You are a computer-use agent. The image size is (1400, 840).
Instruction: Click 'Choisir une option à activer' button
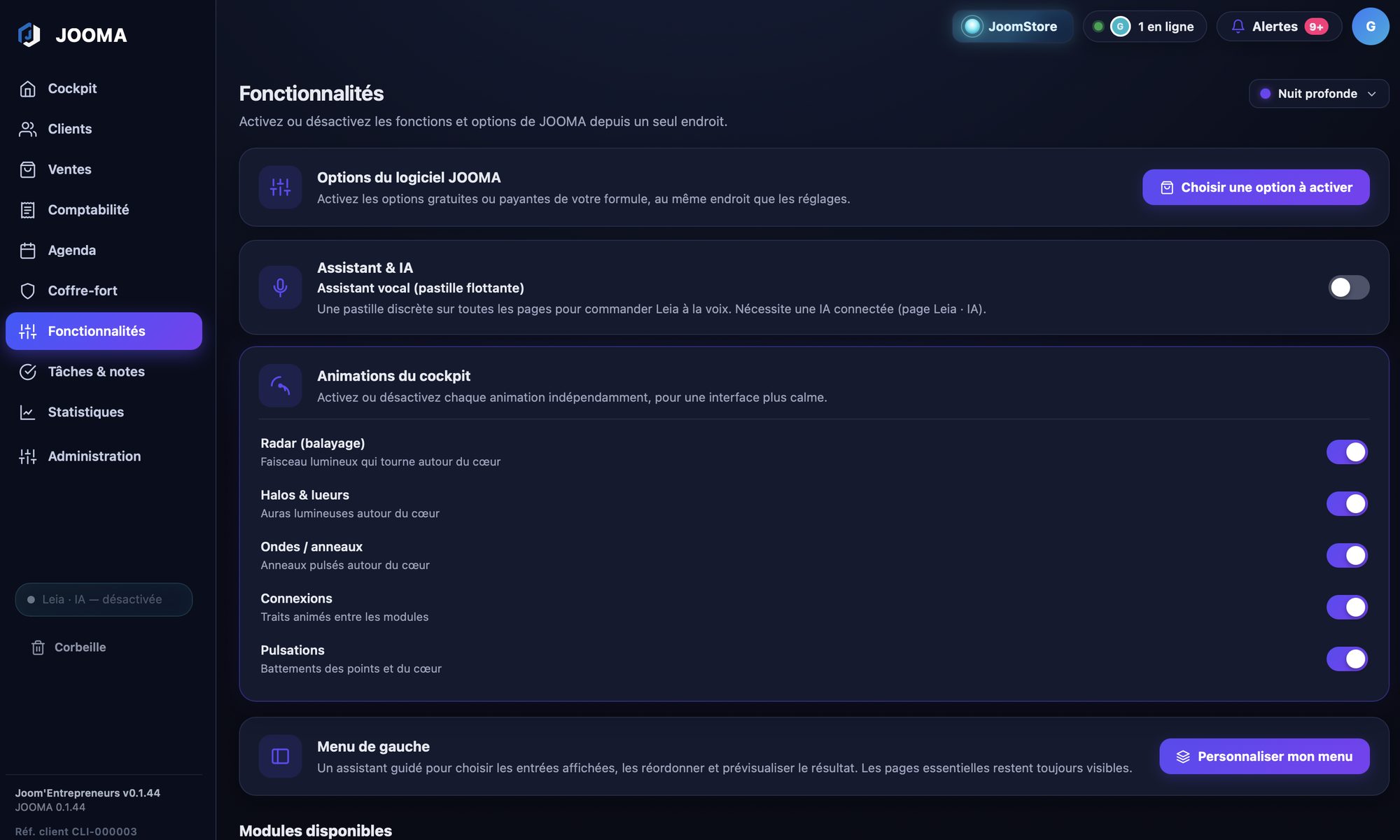(1256, 187)
